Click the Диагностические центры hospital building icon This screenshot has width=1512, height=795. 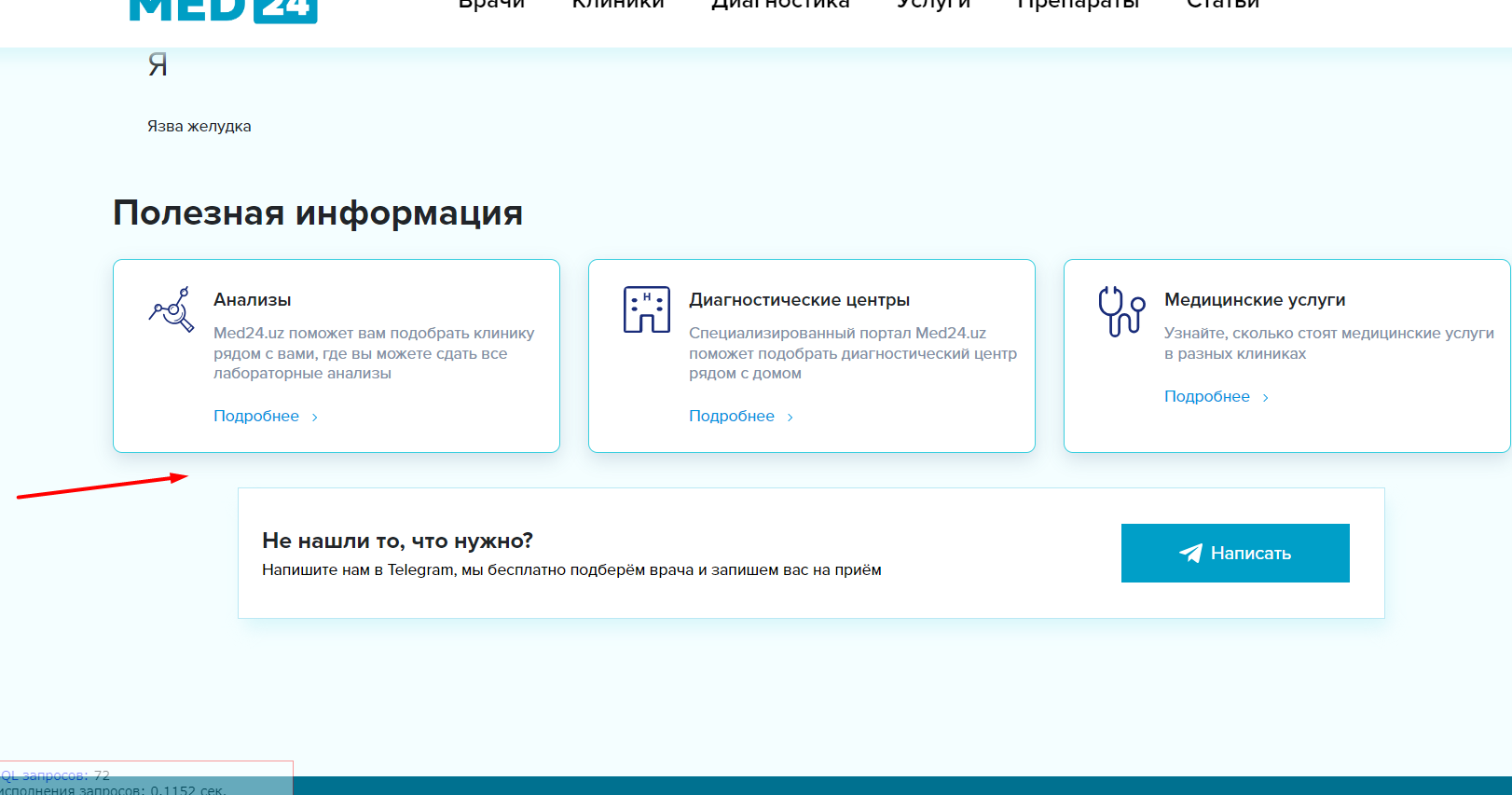tap(647, 309)
